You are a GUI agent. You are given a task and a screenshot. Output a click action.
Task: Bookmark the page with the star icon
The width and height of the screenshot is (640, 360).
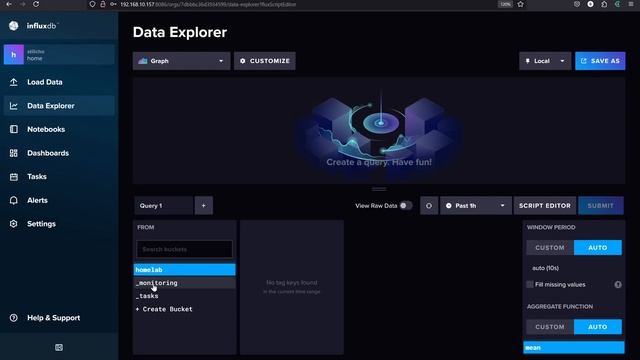520,4
